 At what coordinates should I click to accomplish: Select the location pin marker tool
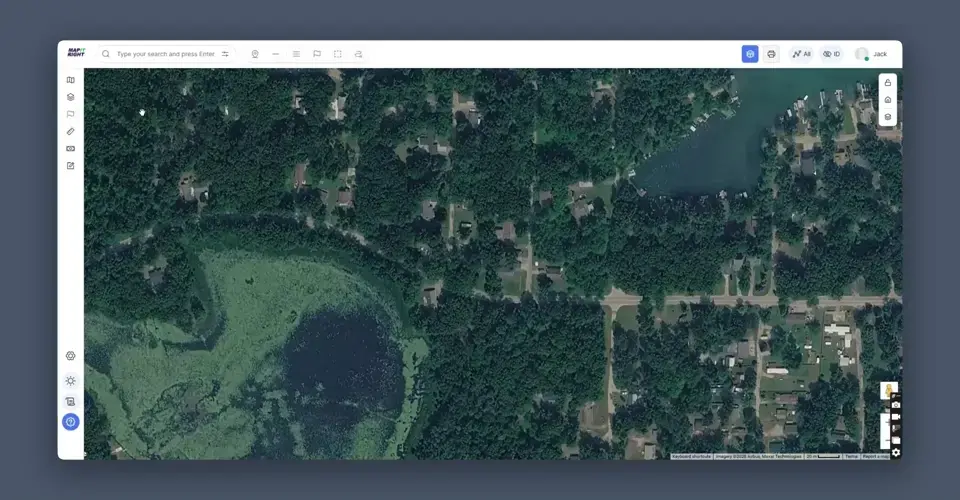[x=255, y=54]
